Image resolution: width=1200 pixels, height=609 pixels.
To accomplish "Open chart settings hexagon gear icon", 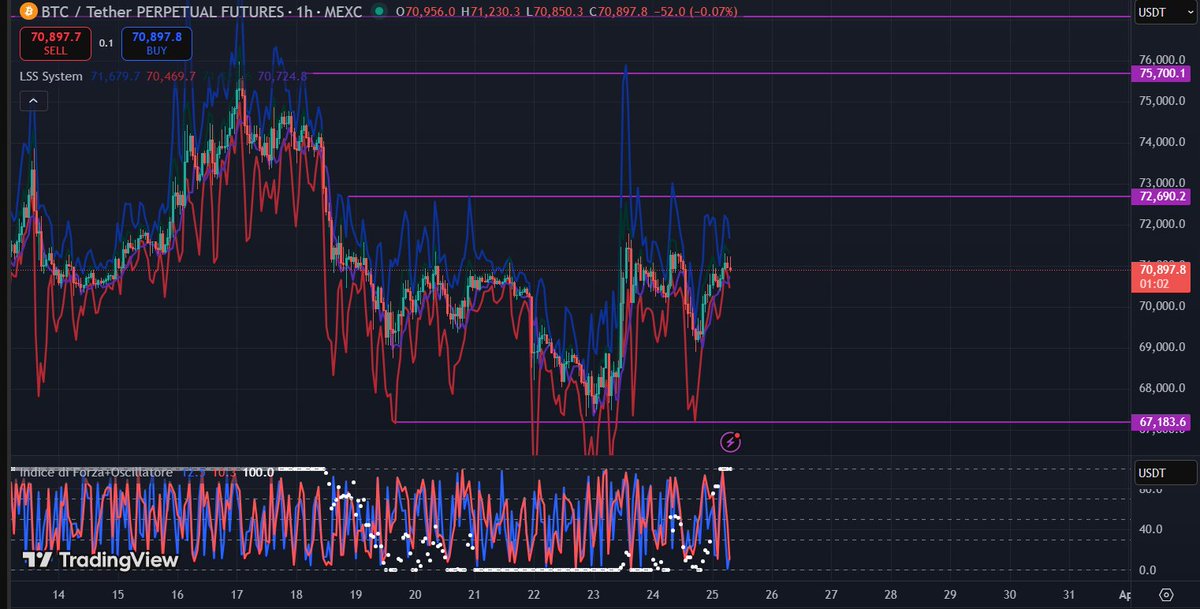I will point(1165,594).
